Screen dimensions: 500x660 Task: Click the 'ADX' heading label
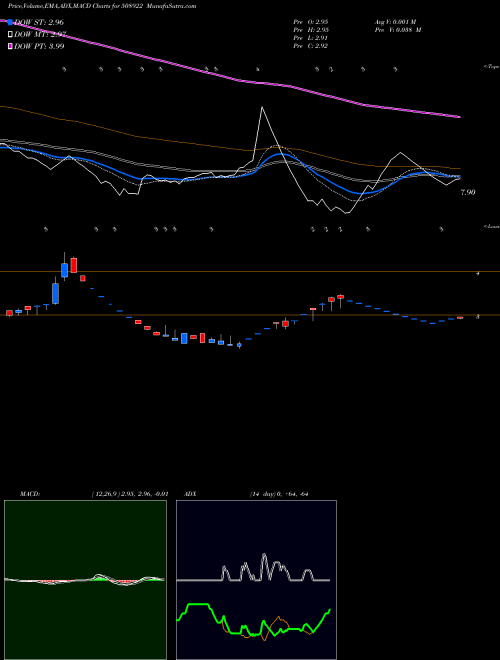[x=189, y=494]
